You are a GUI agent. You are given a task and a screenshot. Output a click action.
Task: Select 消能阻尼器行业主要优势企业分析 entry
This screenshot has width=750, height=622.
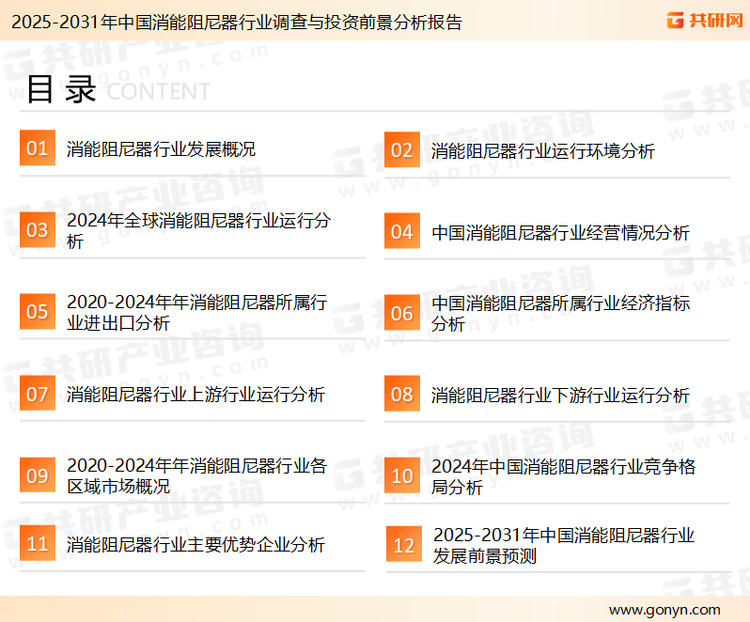tap(196, 544)
